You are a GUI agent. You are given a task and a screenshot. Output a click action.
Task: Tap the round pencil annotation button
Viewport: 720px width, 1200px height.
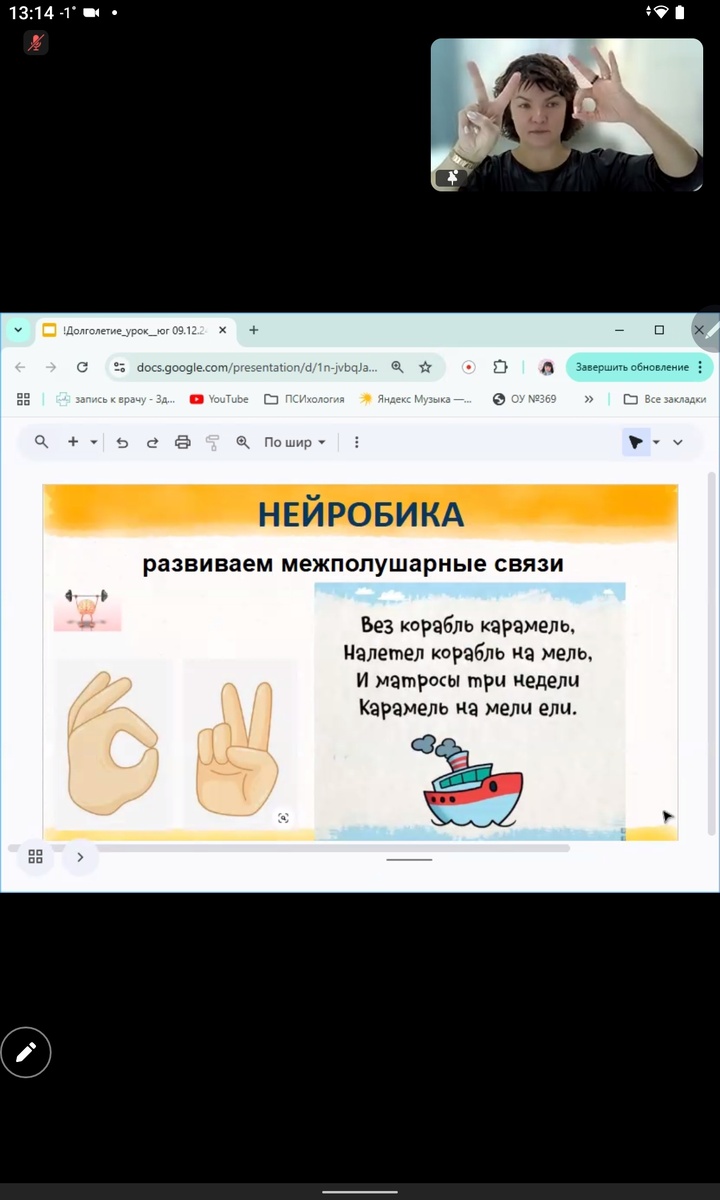26,1051
